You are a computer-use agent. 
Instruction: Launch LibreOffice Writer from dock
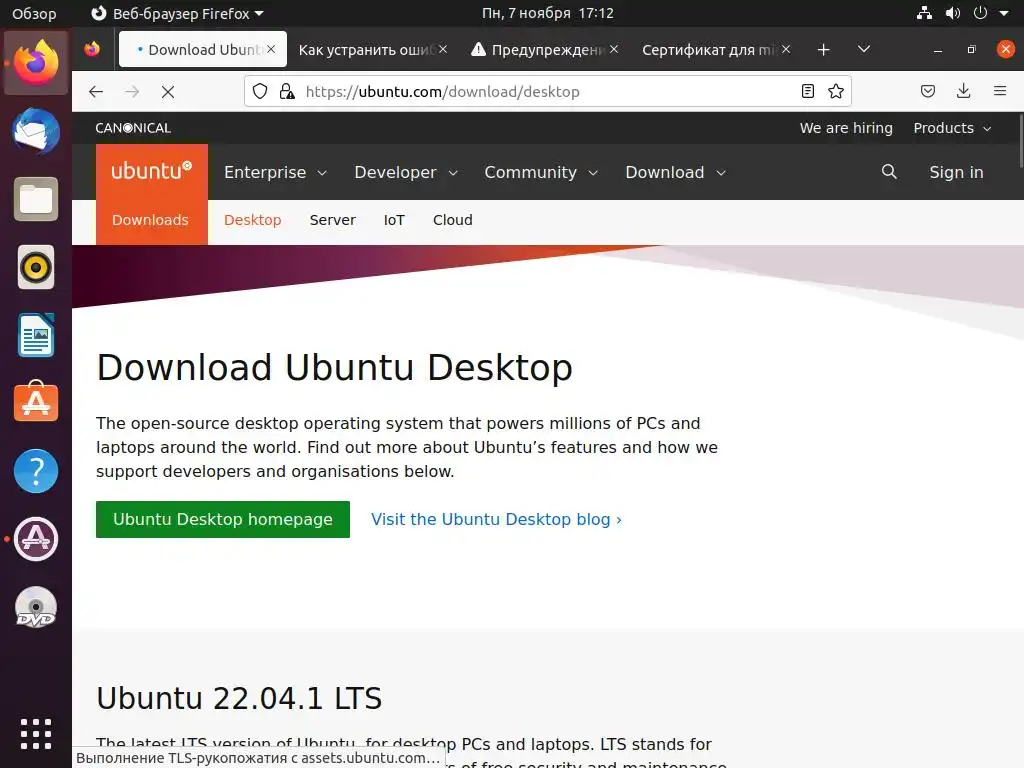36,335
